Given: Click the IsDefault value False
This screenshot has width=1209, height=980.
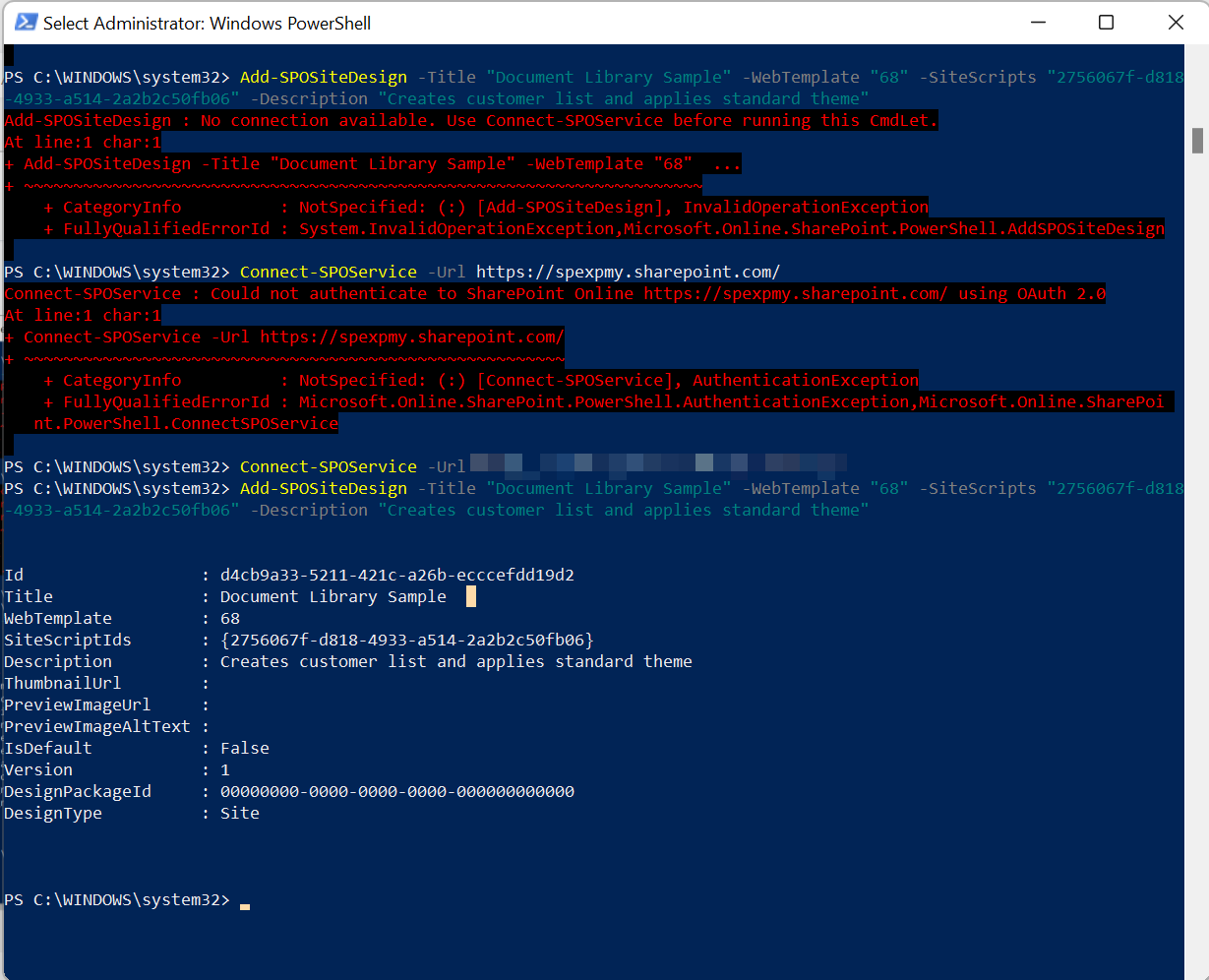Looking at the screenshot, I should tap(245, 748).
